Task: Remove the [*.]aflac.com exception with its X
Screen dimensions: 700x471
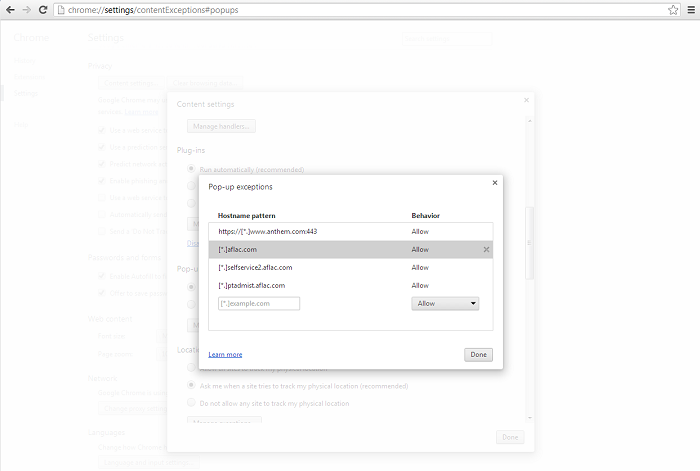Action: (x=486, y=249)
